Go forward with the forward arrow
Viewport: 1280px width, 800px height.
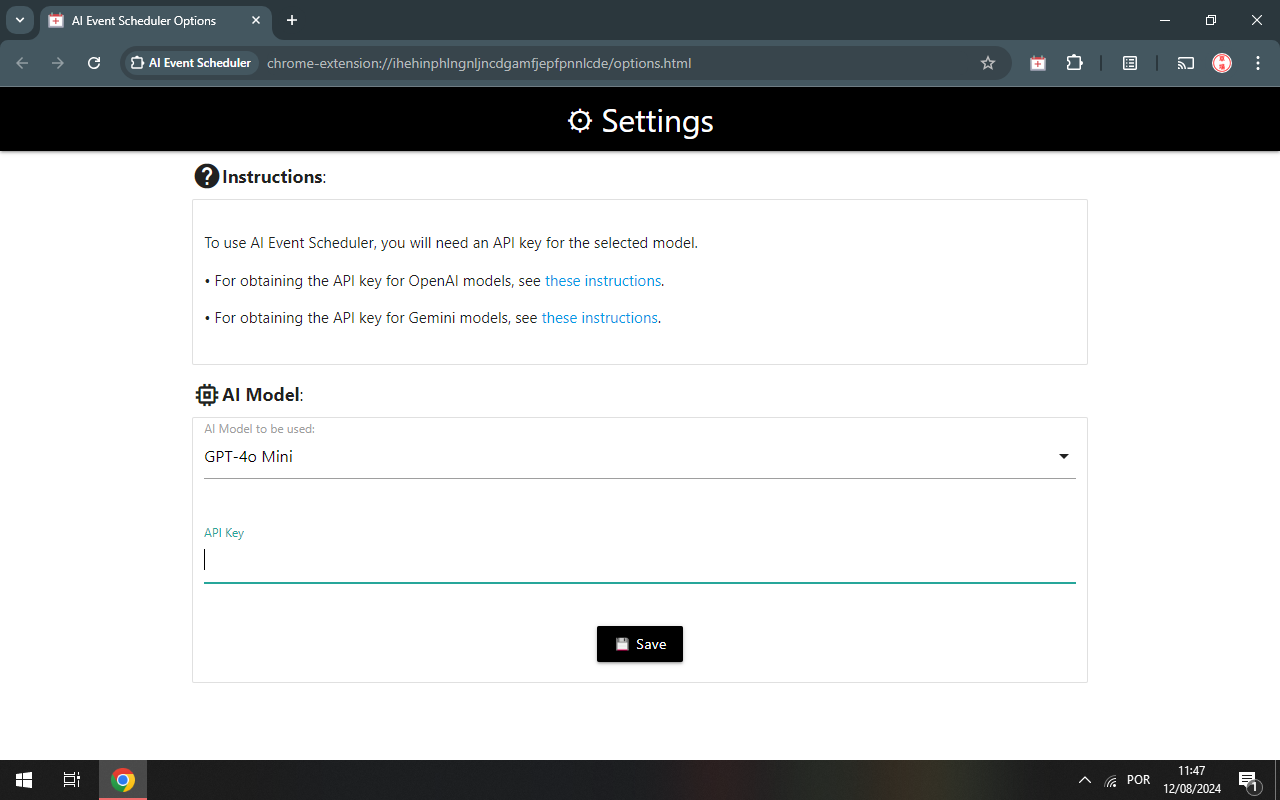[58, 63]
